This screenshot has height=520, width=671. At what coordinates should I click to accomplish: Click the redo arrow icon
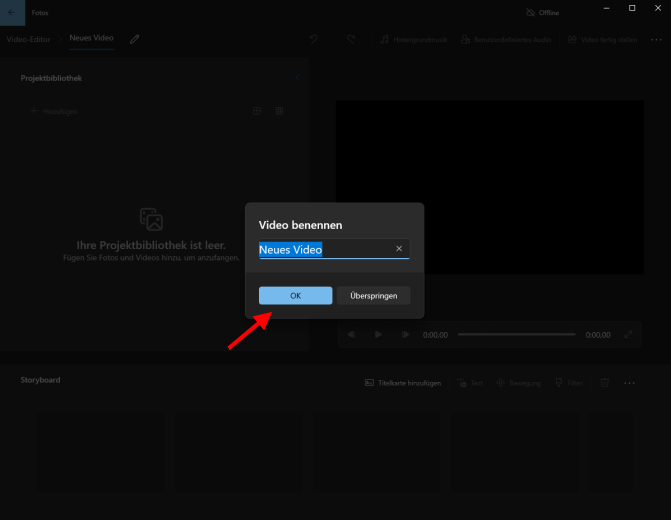pyautogui.click(x=351, y=39)
